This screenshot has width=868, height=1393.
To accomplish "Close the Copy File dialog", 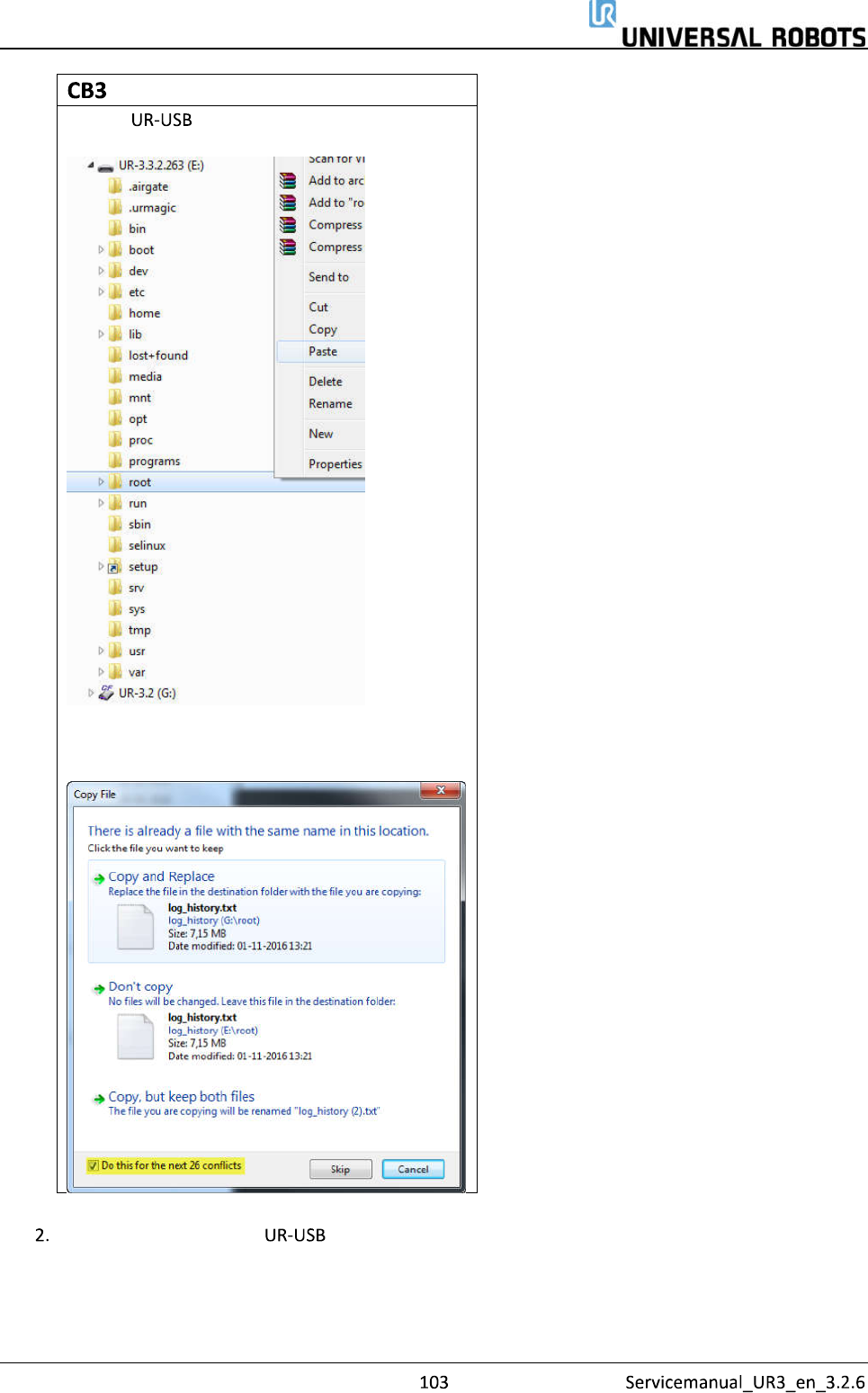I will point(441,790).
